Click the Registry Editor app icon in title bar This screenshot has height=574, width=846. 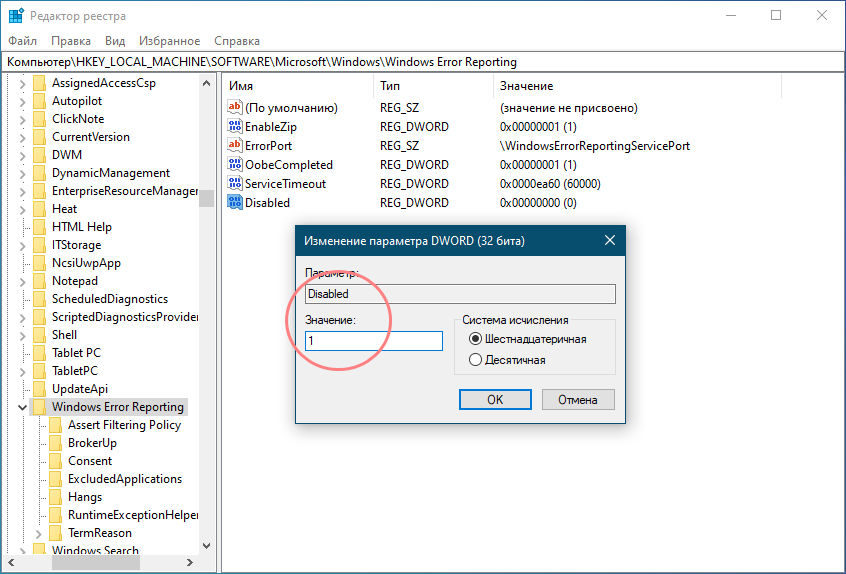click(x=16, y=16)
